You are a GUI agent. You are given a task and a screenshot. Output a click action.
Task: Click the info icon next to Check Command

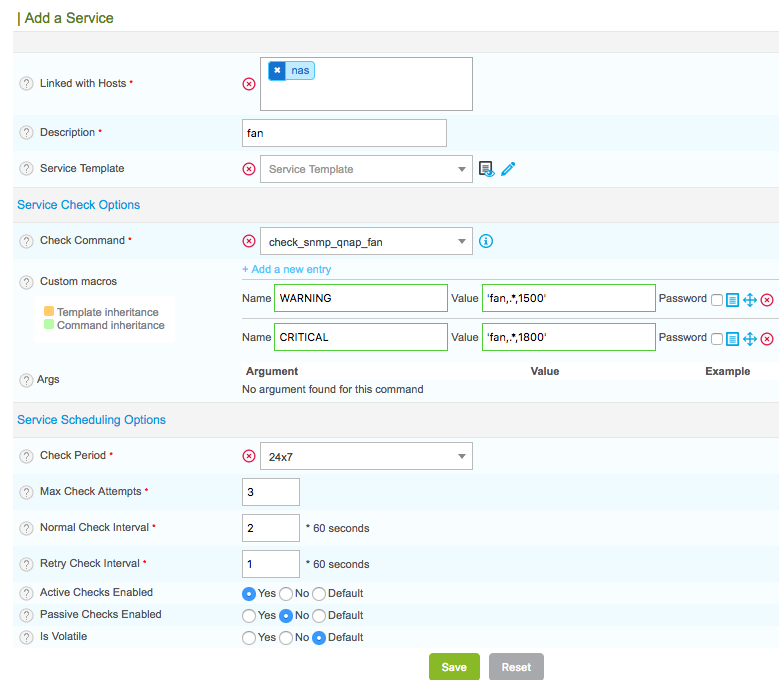coord(486,241)
